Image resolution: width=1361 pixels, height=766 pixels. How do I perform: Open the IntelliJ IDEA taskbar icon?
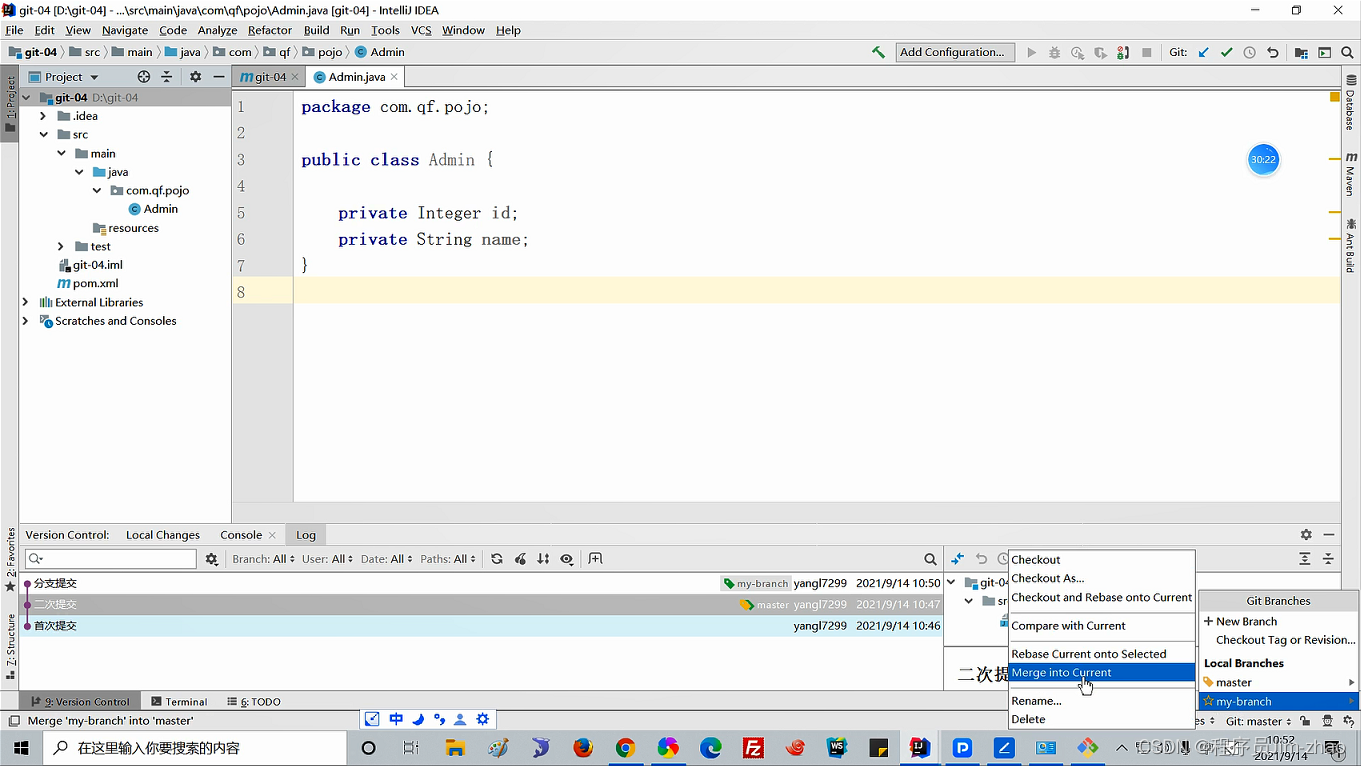coord(919,747)
